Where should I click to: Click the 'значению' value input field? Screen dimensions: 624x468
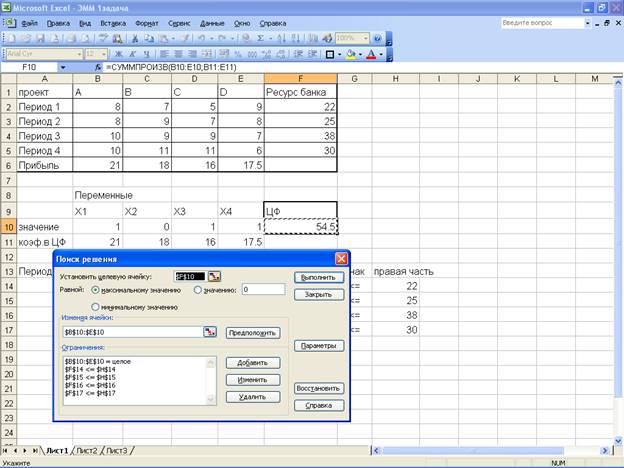263,290
